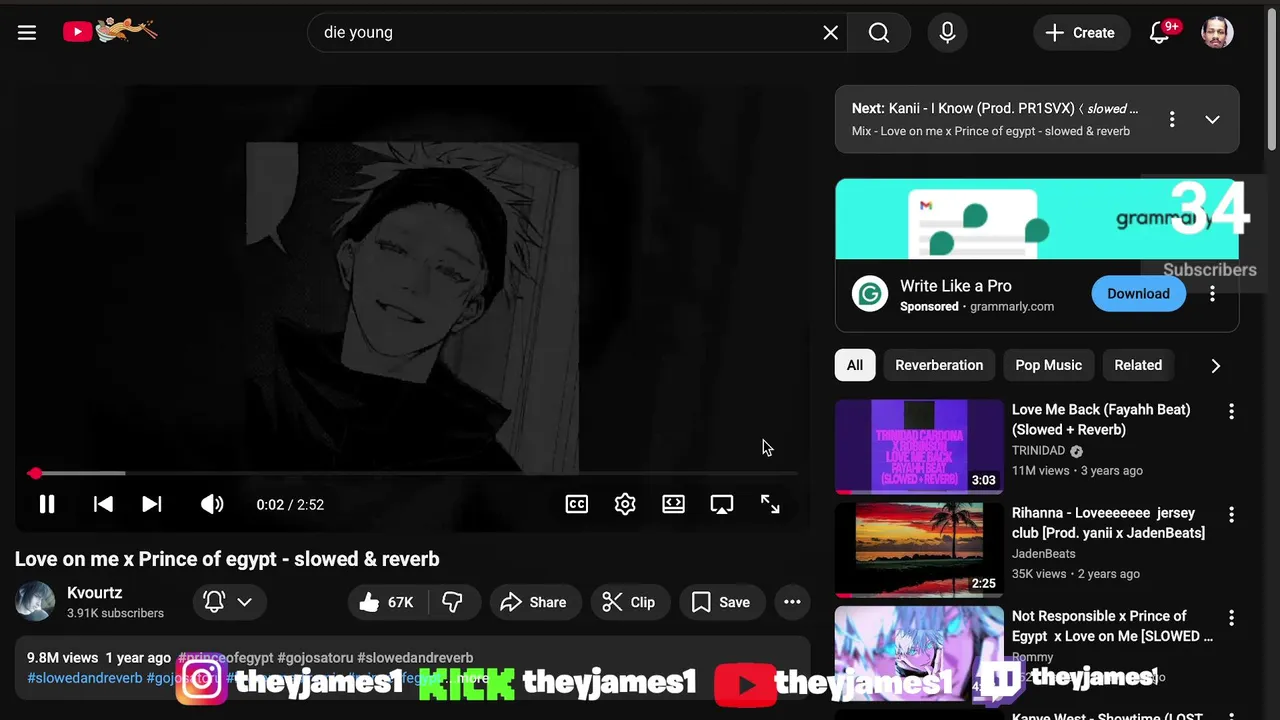Open options for Rihanna jersey club video
The width and height of the screenshot is (1280, 720).
coord(1231,515)
